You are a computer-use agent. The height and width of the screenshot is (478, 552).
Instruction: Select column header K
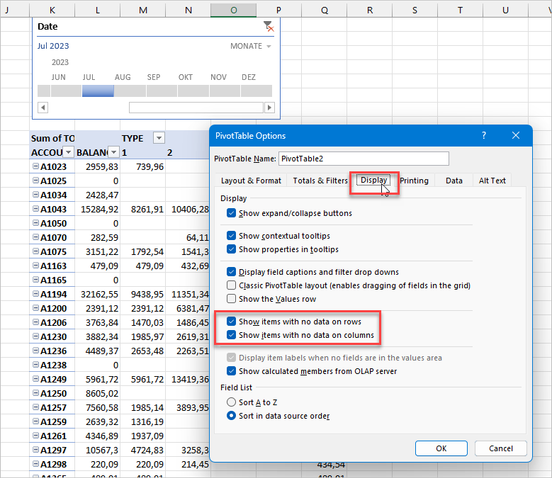coord(52,10)
